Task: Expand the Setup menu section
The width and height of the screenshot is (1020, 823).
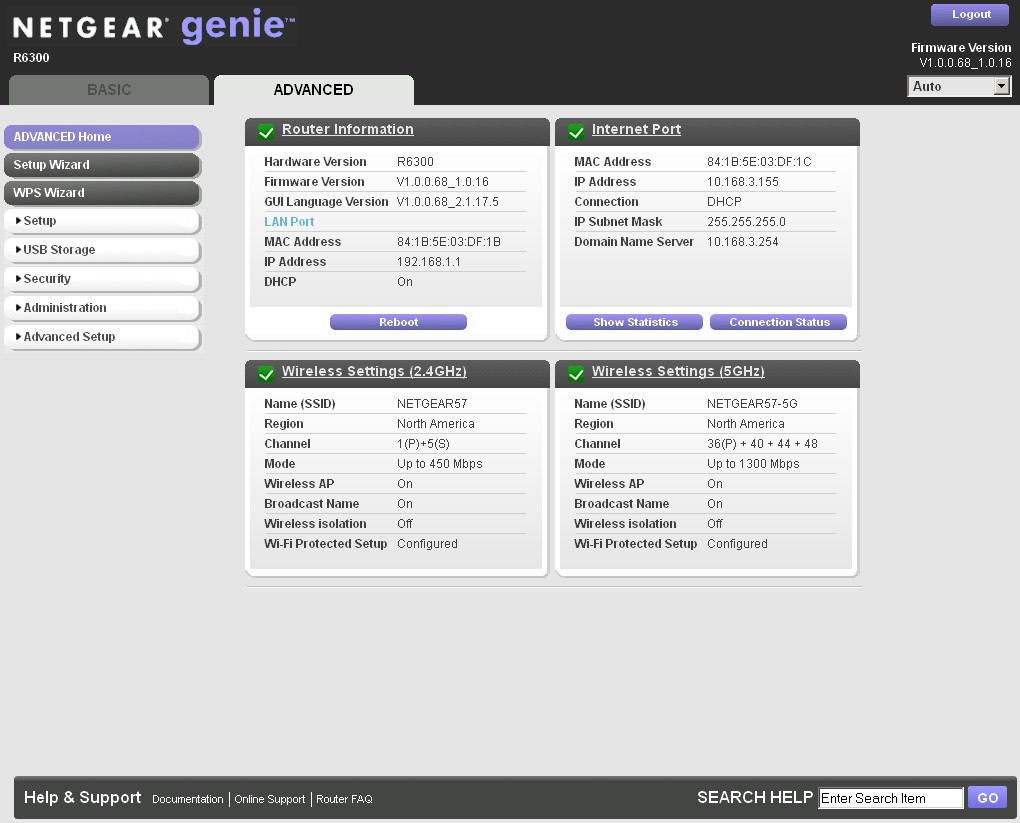Action: pos(101,221)
